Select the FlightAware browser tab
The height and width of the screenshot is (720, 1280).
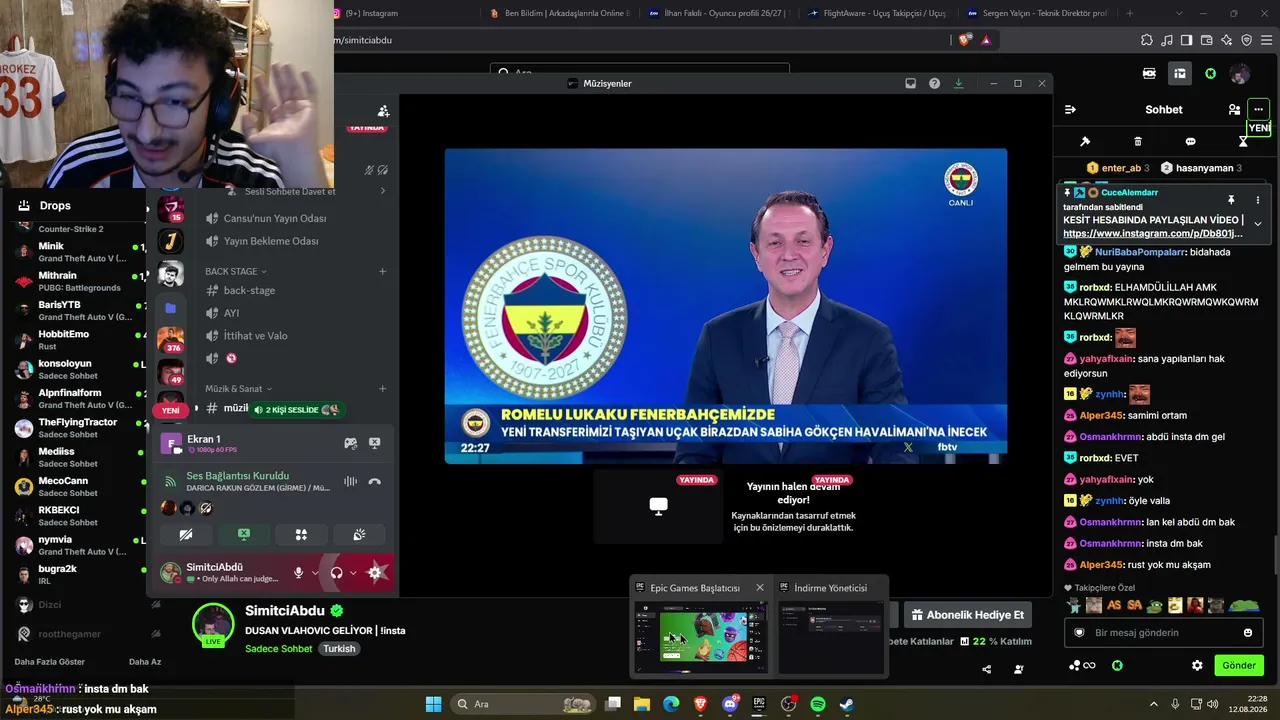pos(879,13)
